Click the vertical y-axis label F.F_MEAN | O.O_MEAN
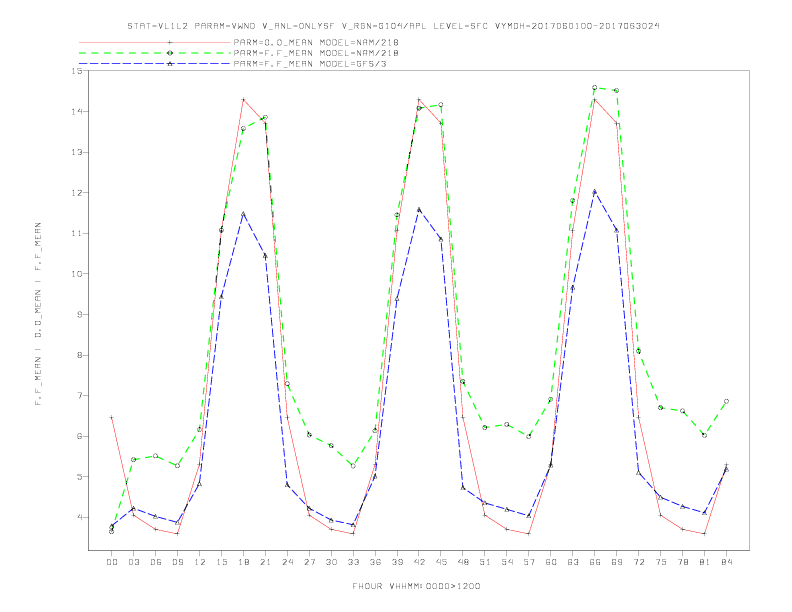 [x=38, y=314]
